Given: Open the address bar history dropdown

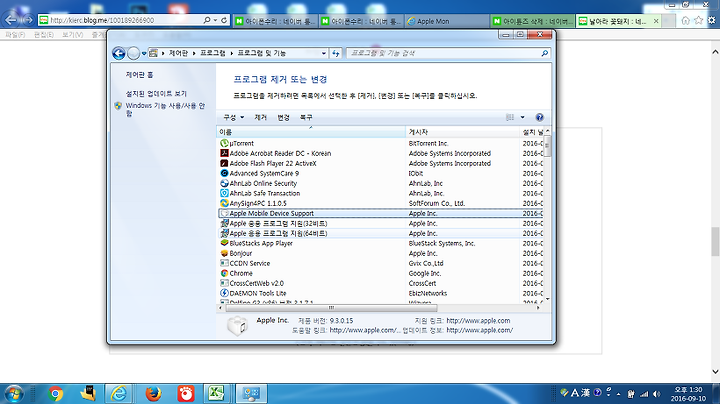Looking at the screenshot, I should [324, 54].
